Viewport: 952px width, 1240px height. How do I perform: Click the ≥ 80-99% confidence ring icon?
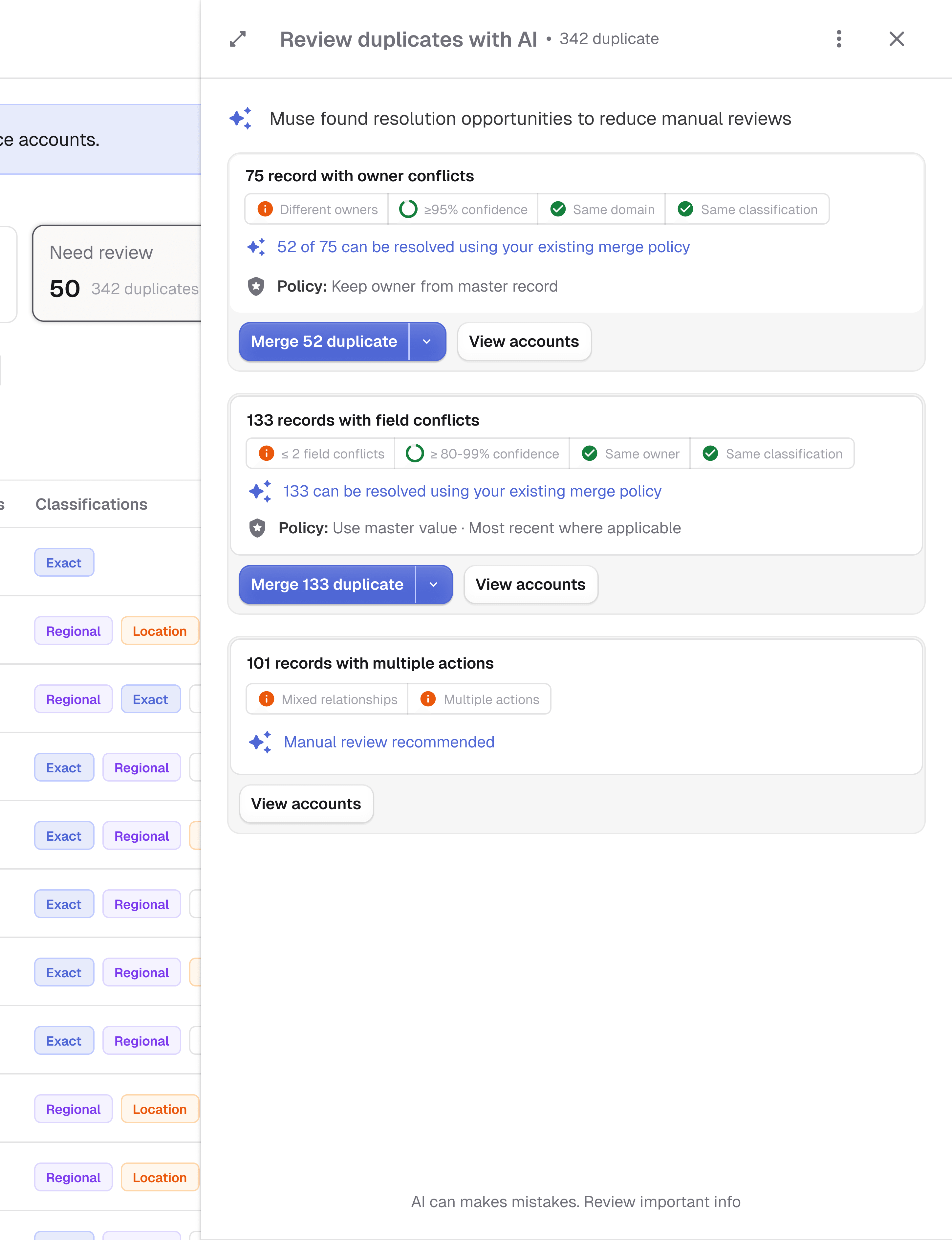415,454
